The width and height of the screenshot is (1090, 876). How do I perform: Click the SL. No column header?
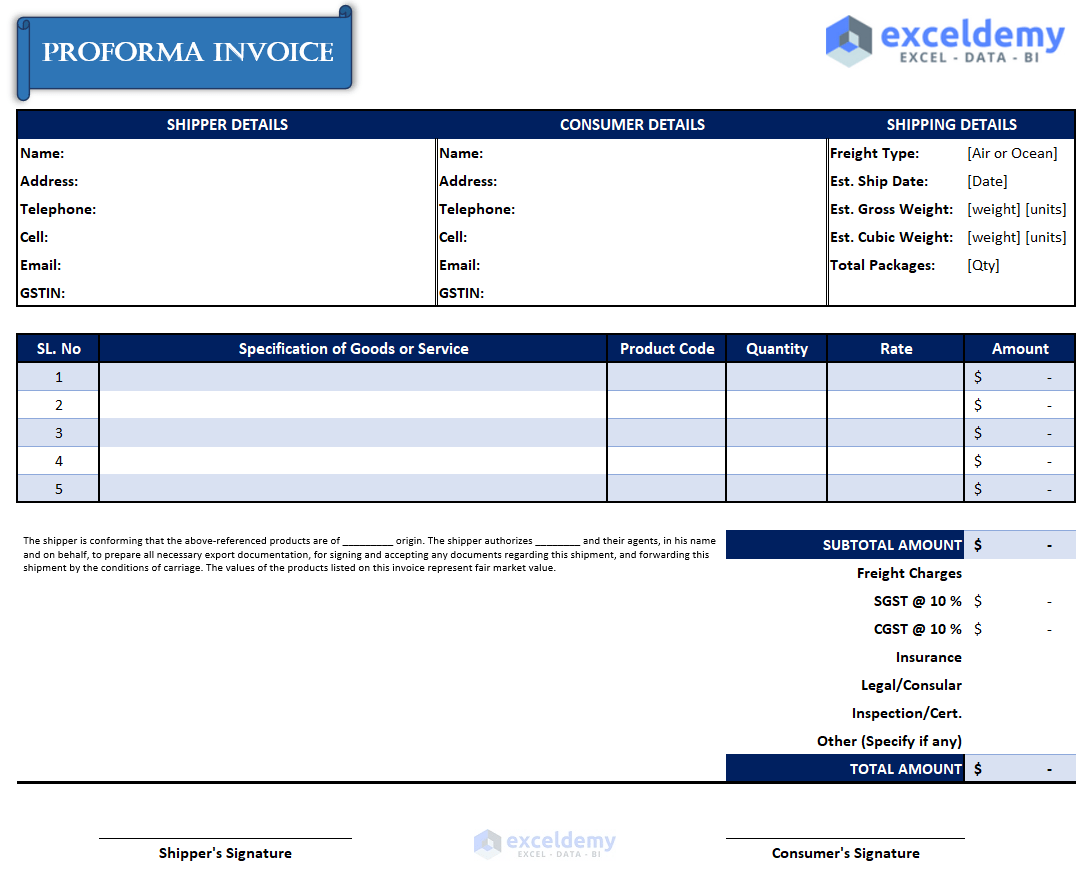(x=58, y=348)
